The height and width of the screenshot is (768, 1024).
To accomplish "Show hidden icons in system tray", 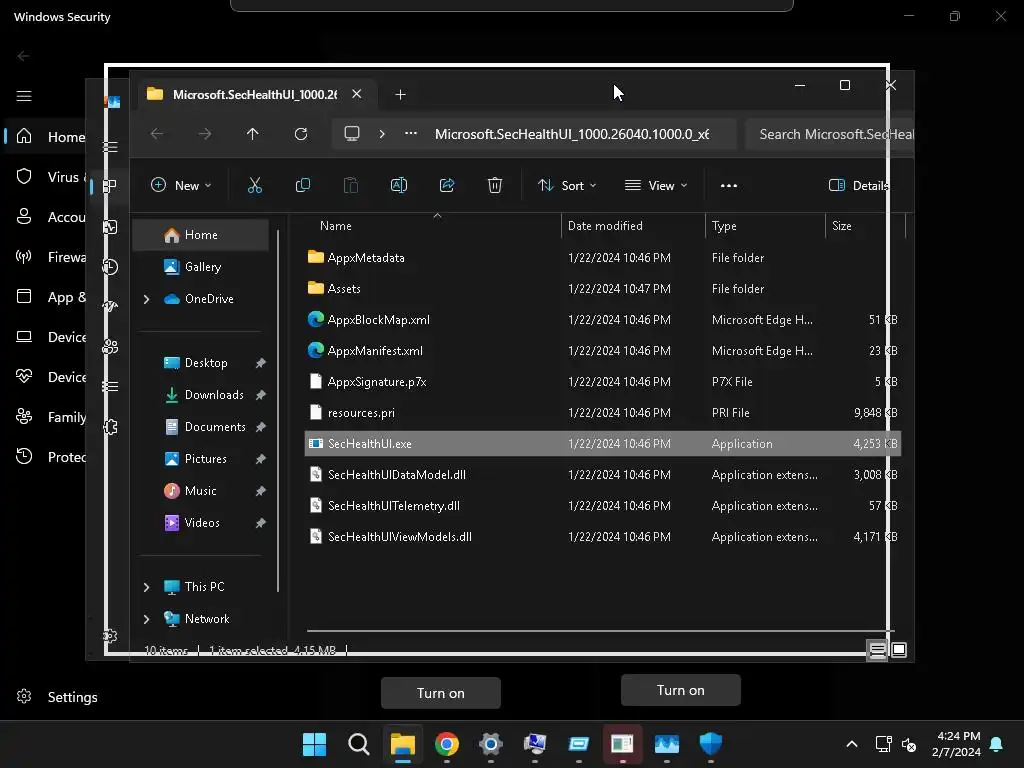I will point(852,744).
